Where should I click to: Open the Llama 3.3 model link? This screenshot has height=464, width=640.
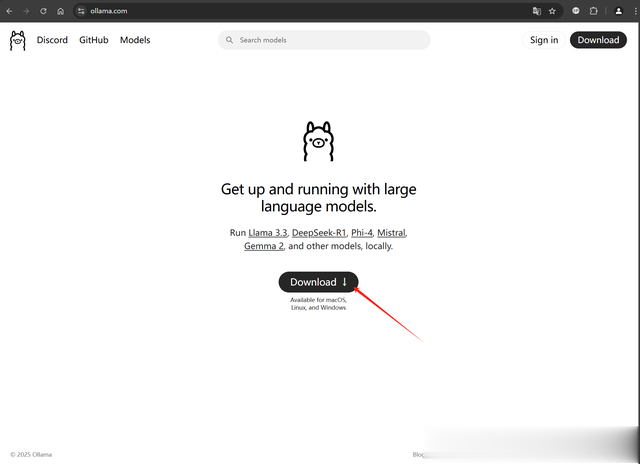(268, 233)
